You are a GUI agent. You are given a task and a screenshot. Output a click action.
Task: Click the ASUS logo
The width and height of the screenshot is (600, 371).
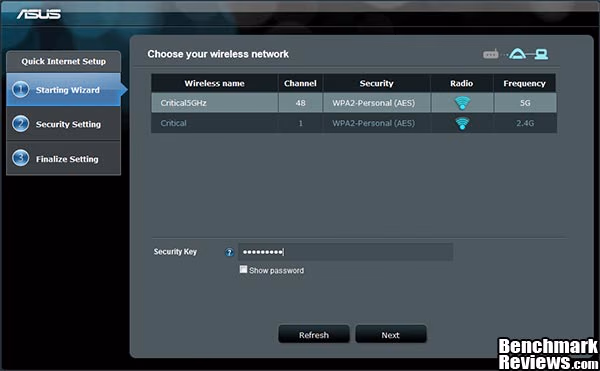[x=39, y=14]
